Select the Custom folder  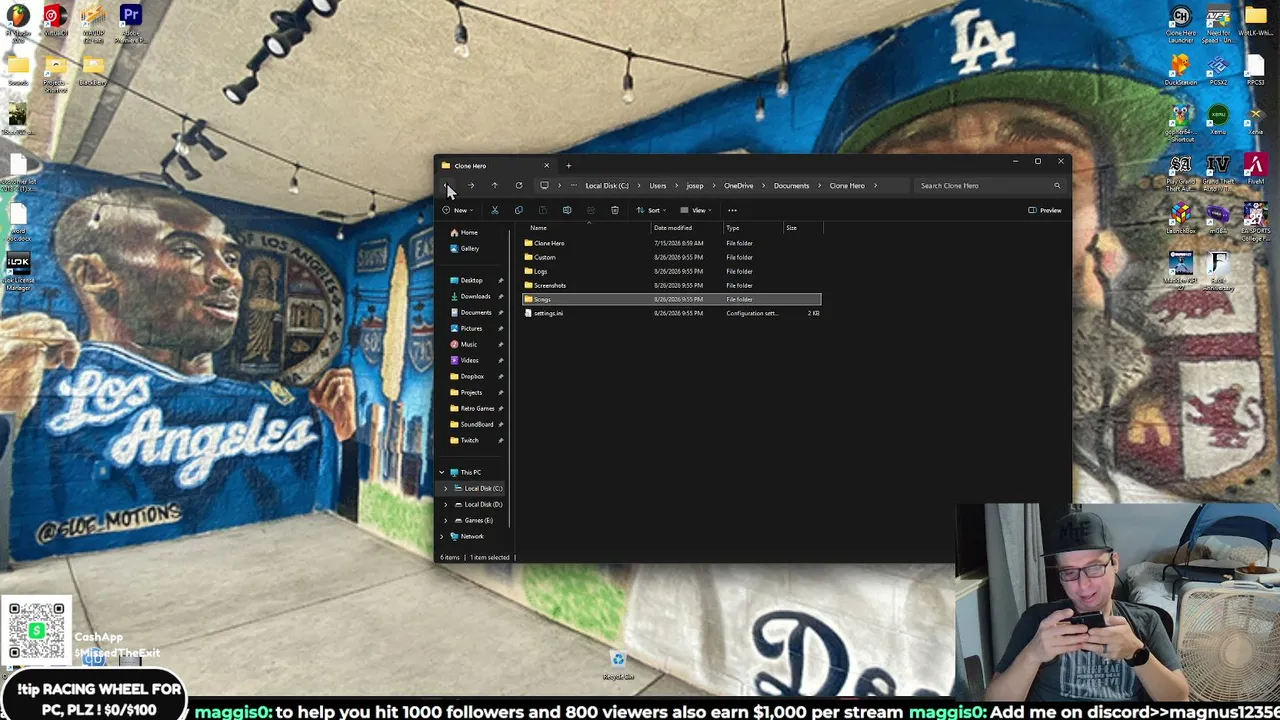tap(671, 257)
